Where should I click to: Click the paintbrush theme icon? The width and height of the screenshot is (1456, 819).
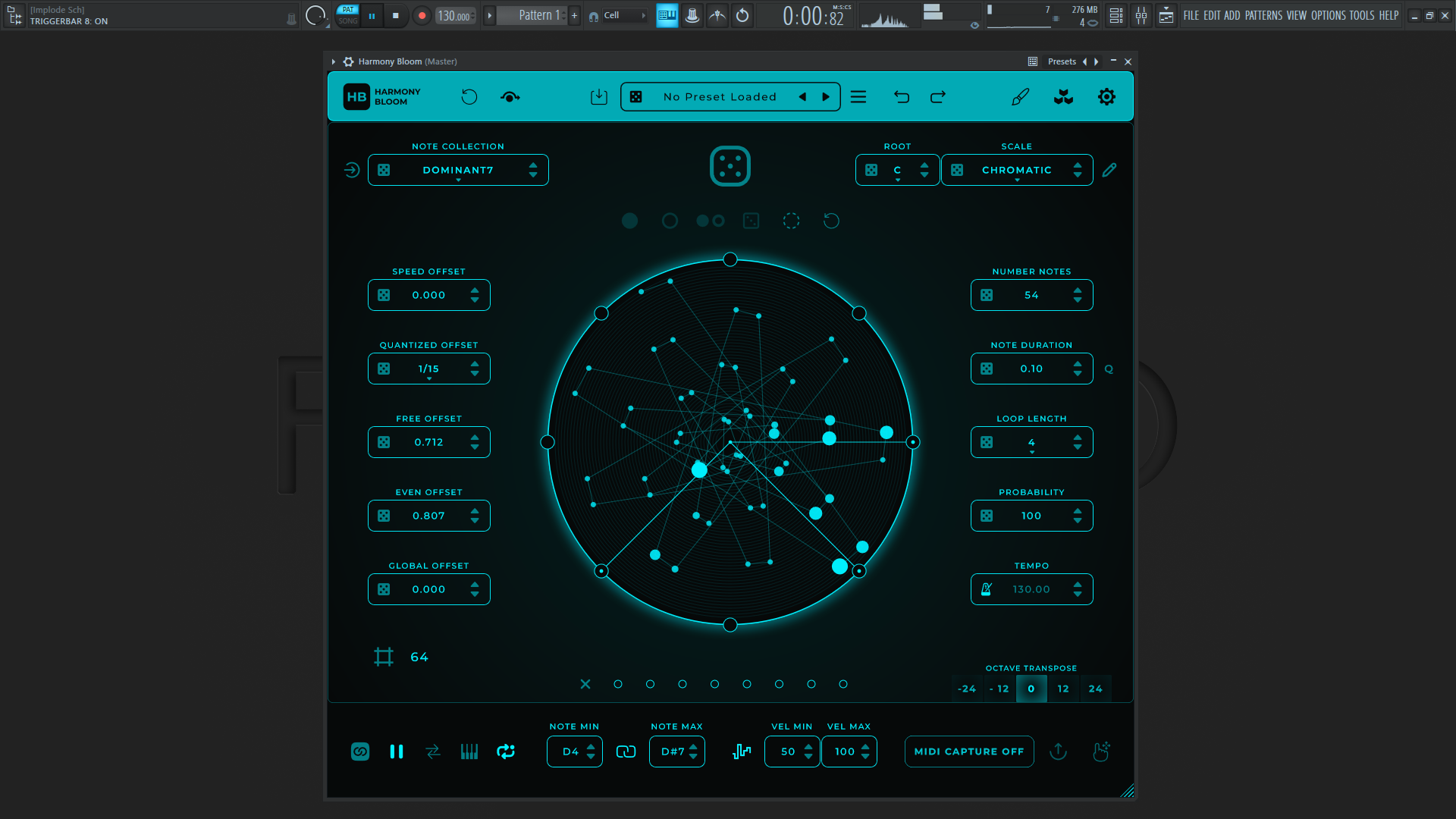point(1021,97)
